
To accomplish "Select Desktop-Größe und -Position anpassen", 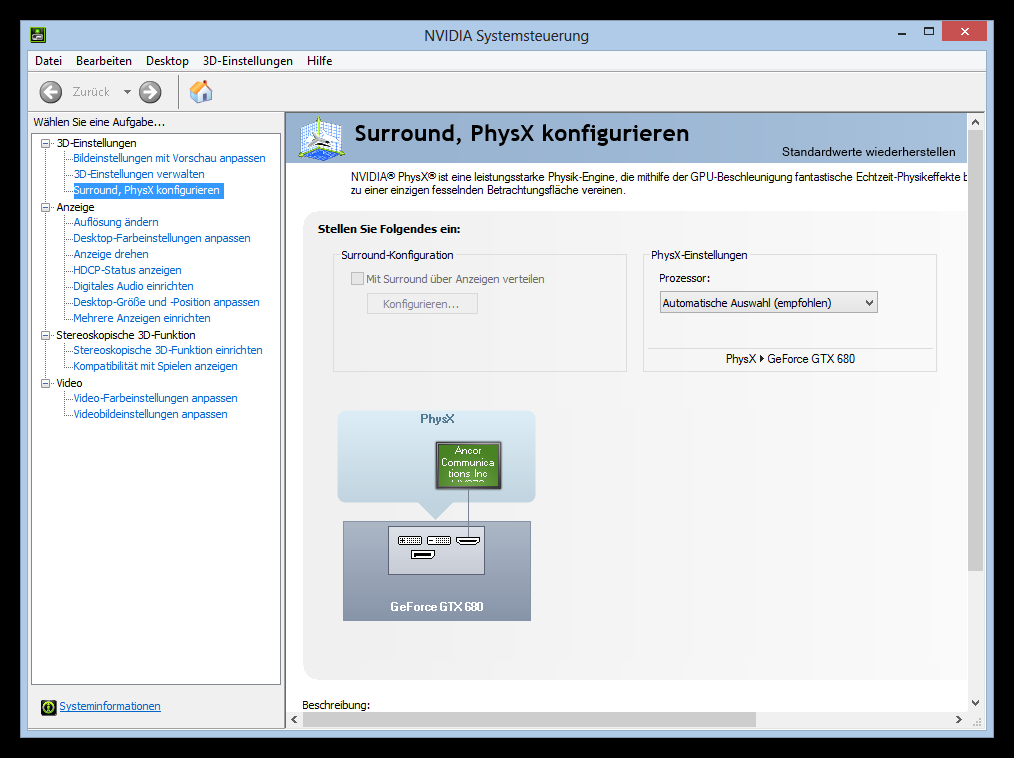I will 166,302.
